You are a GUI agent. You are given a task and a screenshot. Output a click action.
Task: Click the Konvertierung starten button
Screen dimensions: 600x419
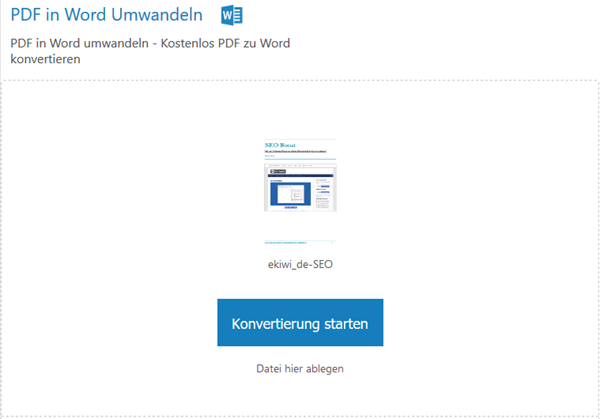300,323
